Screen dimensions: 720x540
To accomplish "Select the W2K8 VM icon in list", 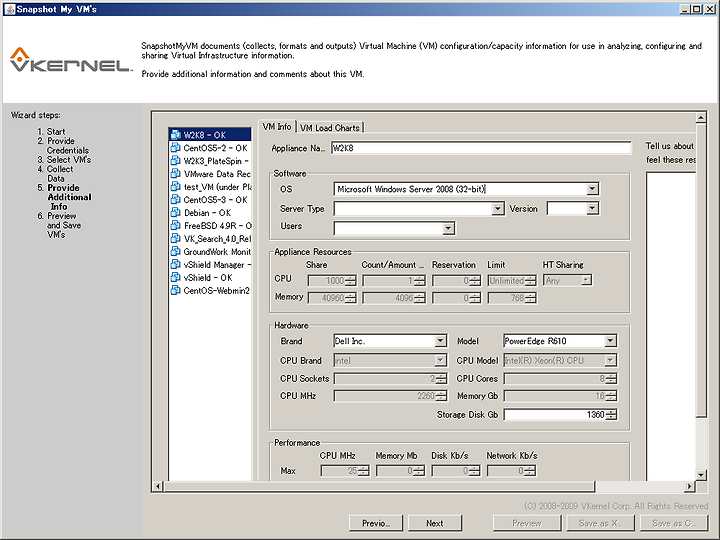I will [x=175, y=135].
